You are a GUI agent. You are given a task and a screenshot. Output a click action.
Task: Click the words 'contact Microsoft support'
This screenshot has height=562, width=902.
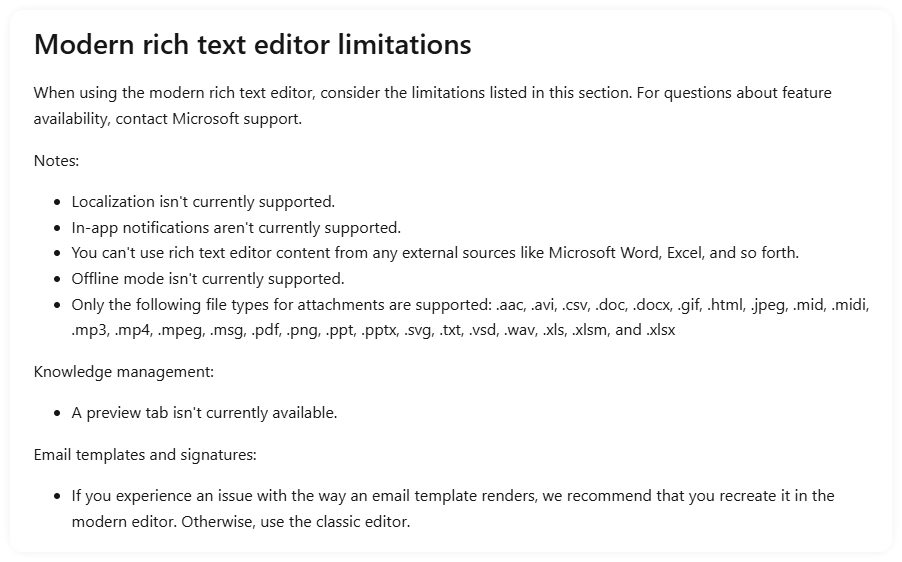pyautogui.click(x=208, y=118)
